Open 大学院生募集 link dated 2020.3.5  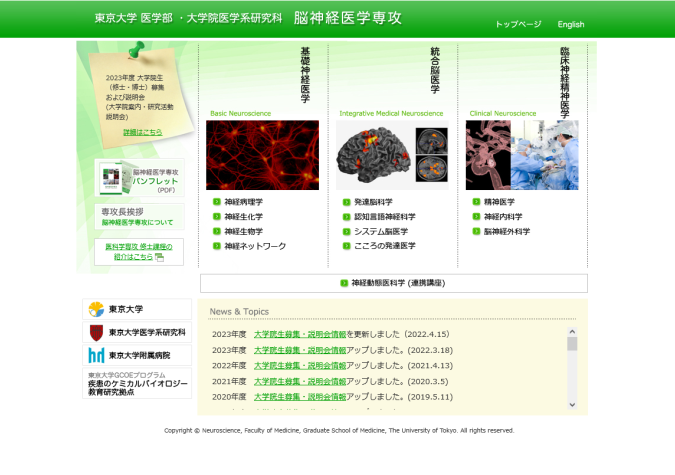300,382
